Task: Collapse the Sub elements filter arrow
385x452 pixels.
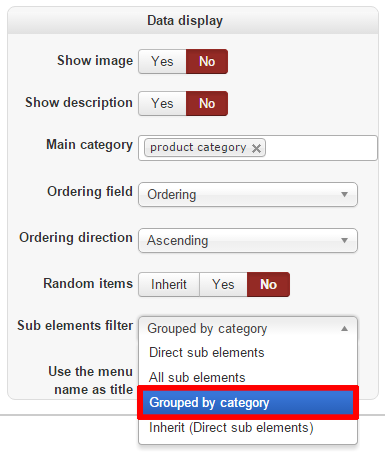Action: 345,329
